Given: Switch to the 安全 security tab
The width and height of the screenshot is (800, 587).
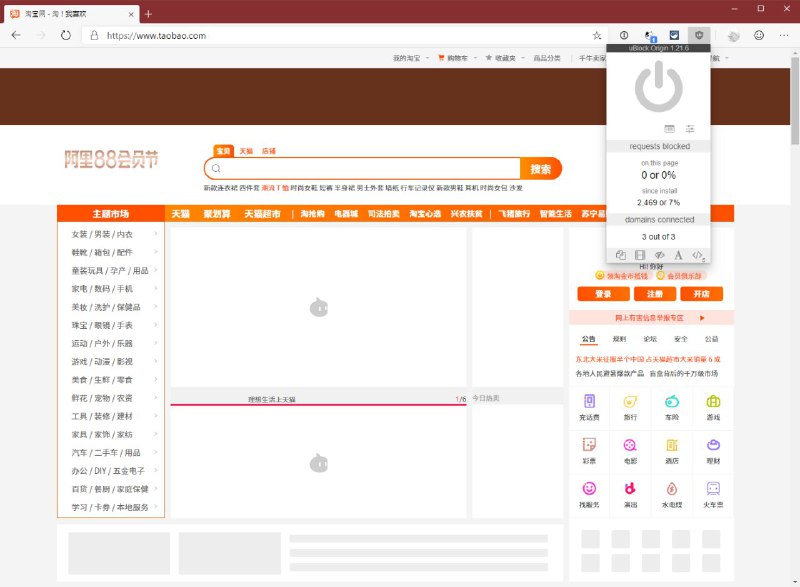Looking at the screenshot, I should (681, 339).
